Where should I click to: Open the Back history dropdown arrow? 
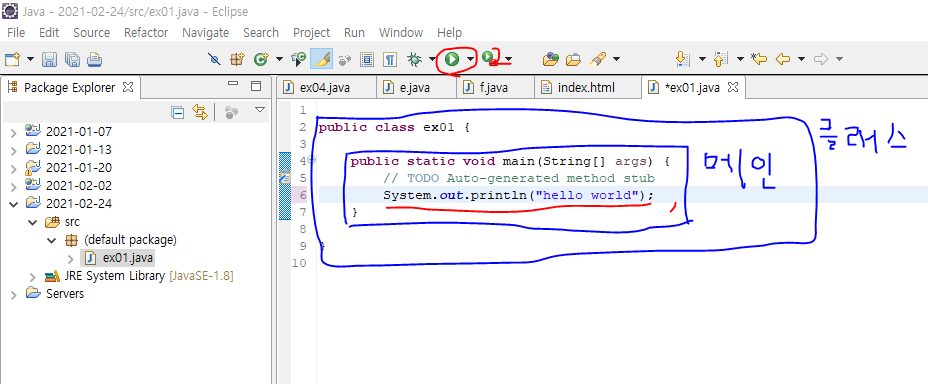click(x=801, y=59)
